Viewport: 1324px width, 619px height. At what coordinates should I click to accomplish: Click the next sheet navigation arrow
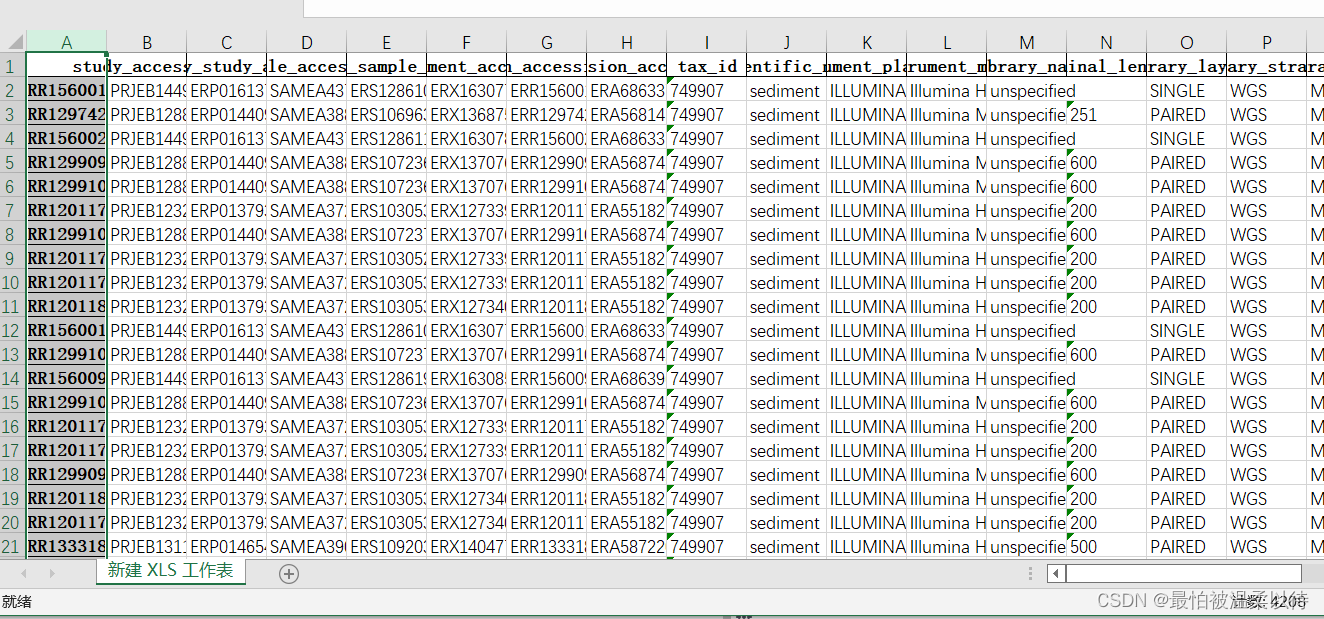[x=52, y=573]
